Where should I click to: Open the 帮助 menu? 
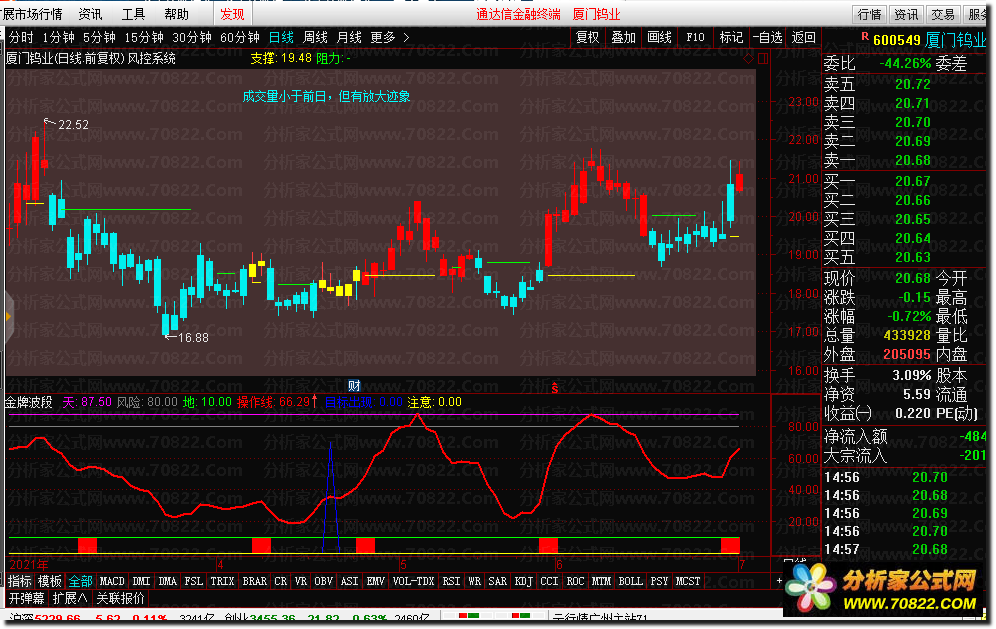coord(176,14)
